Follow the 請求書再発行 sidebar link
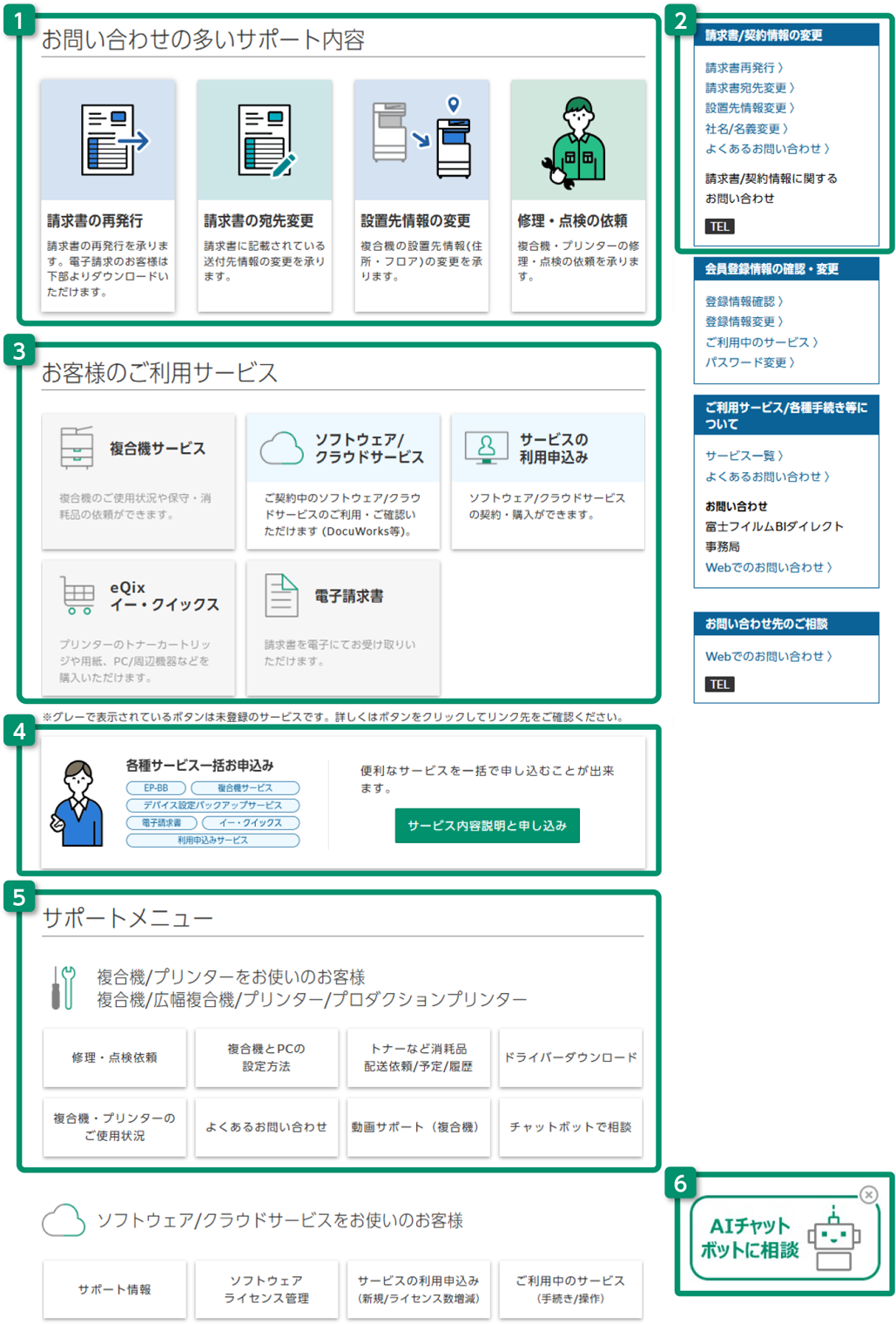896x1324 pixels. (x=743, y=67)
